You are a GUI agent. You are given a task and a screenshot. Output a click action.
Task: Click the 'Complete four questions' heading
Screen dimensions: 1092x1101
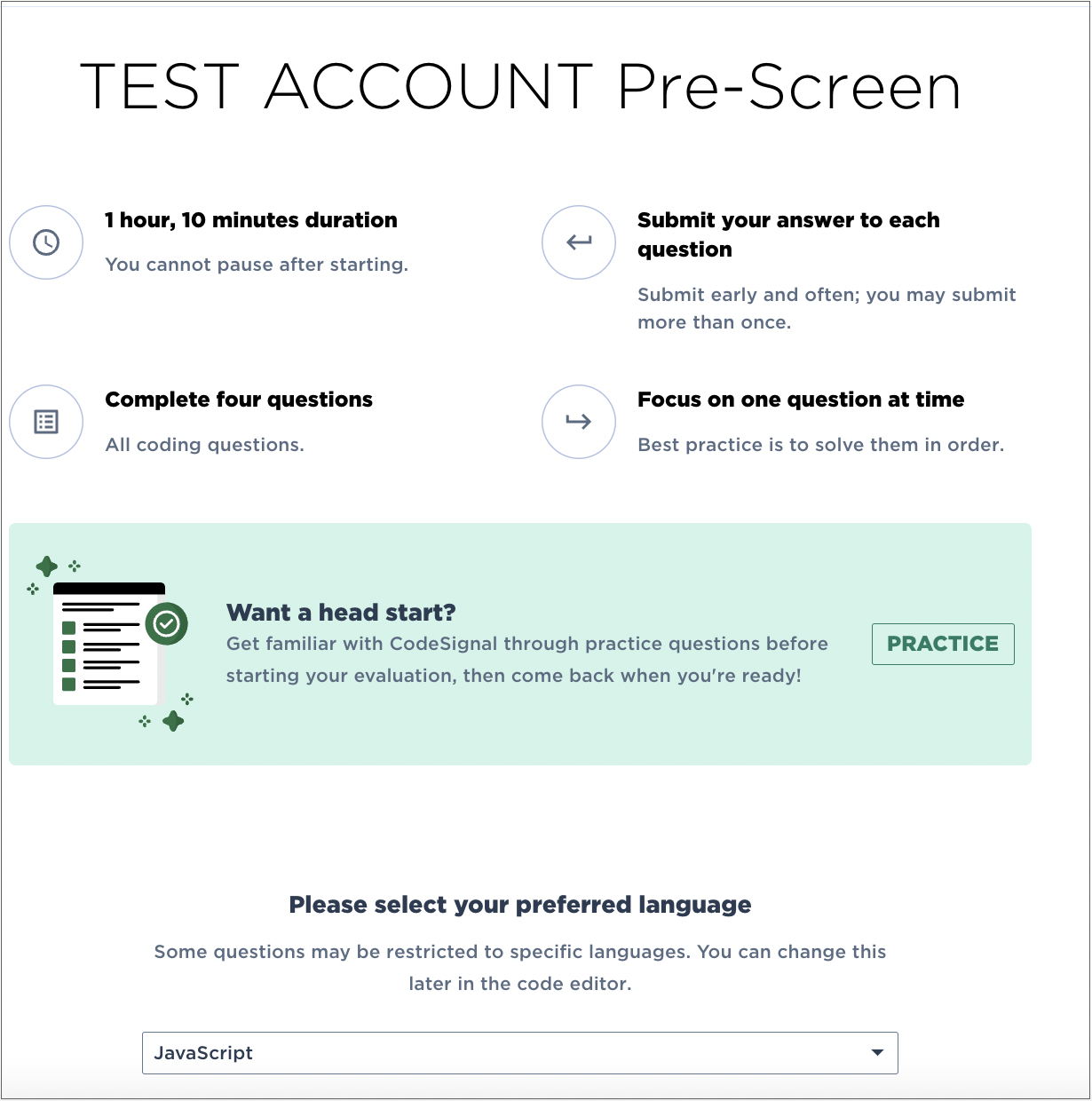point(239,400)
